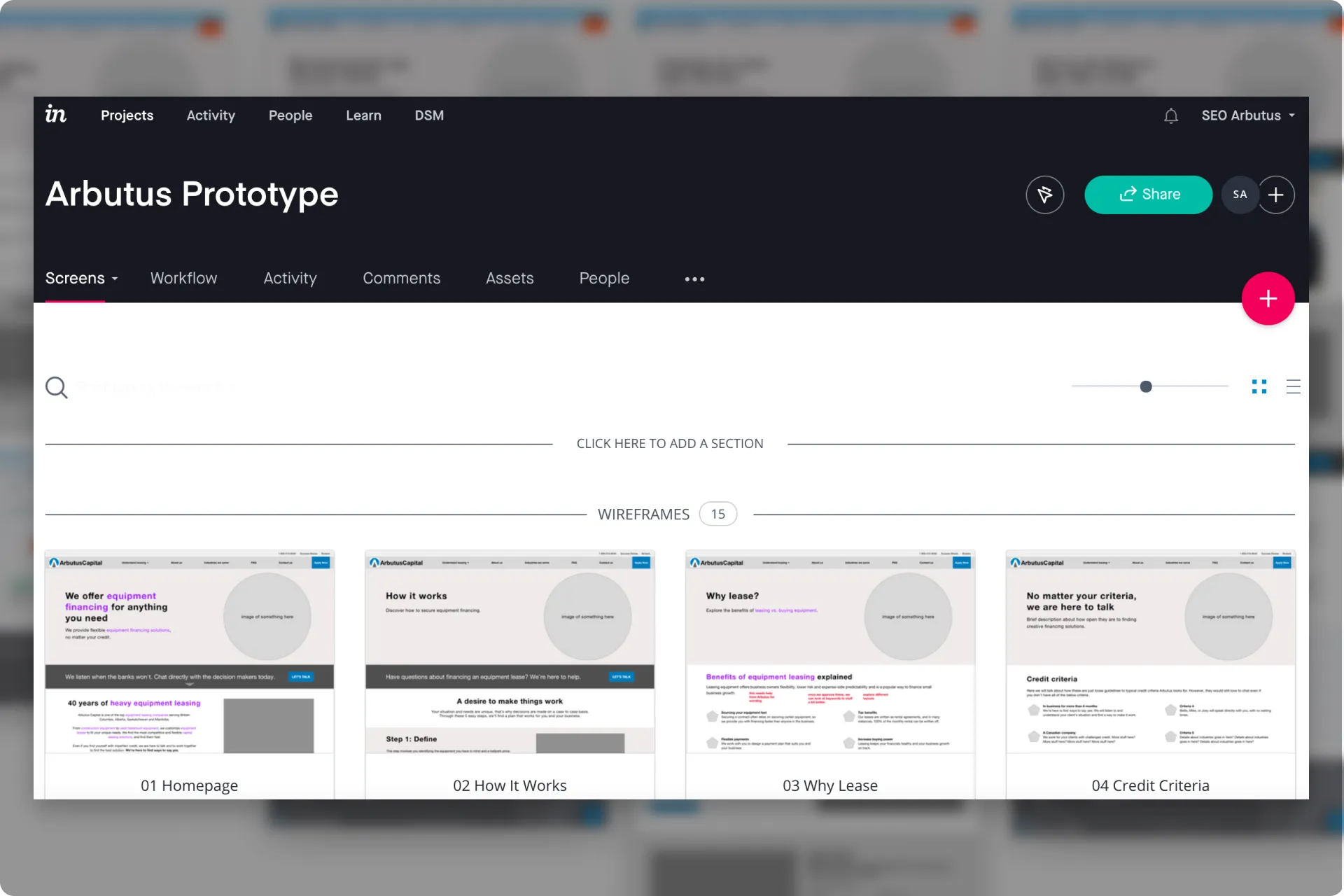Switch to the Assets tab
This screenshot has width=1344, height=896.
[510, 279]
